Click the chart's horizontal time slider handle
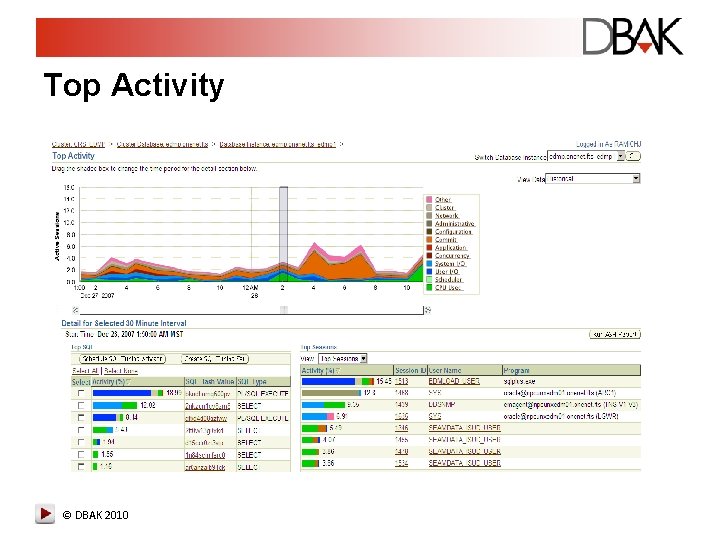The height and width of the screenshot is (540, 720). [284, 309]
